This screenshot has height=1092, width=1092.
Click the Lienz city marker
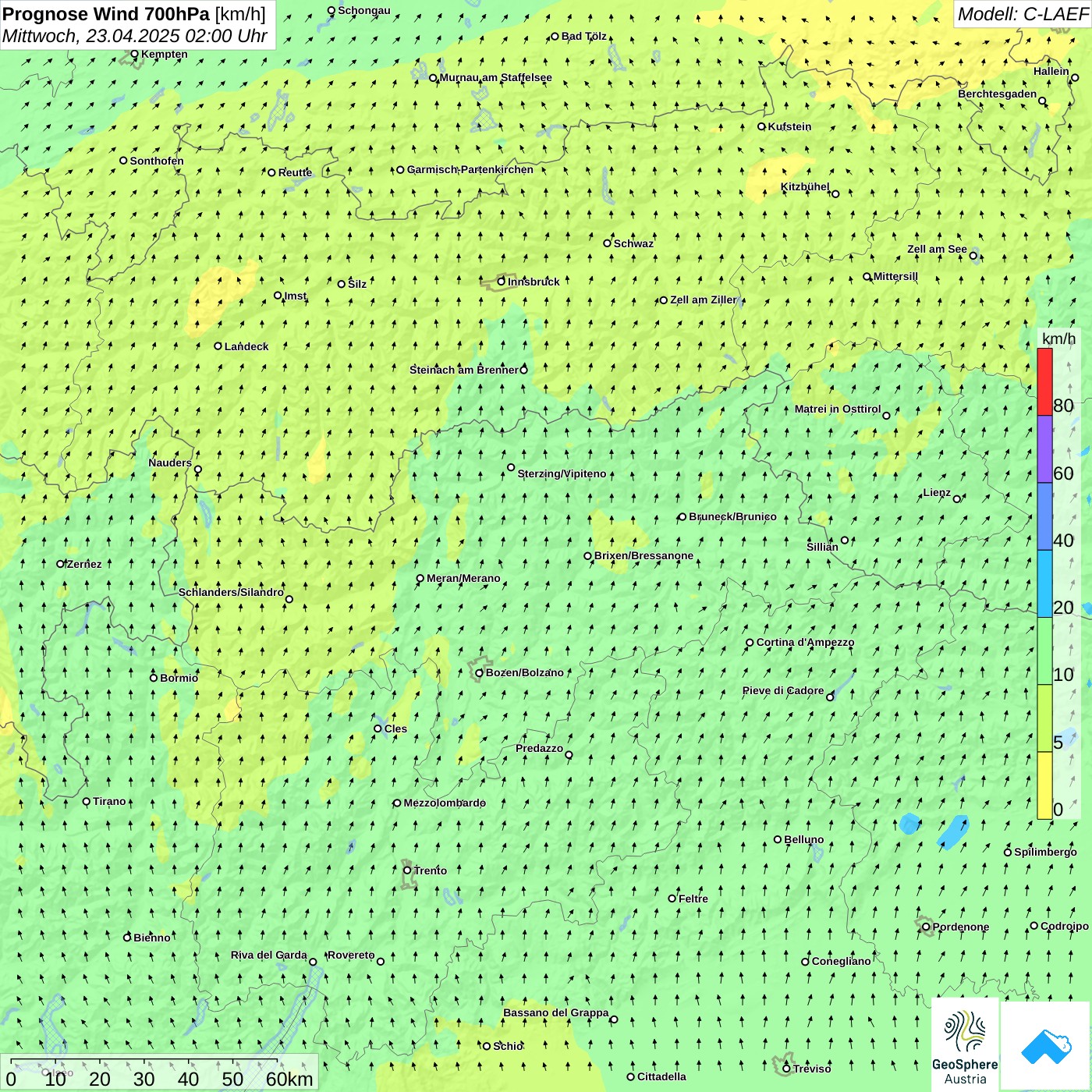click(x=957, y=498)
